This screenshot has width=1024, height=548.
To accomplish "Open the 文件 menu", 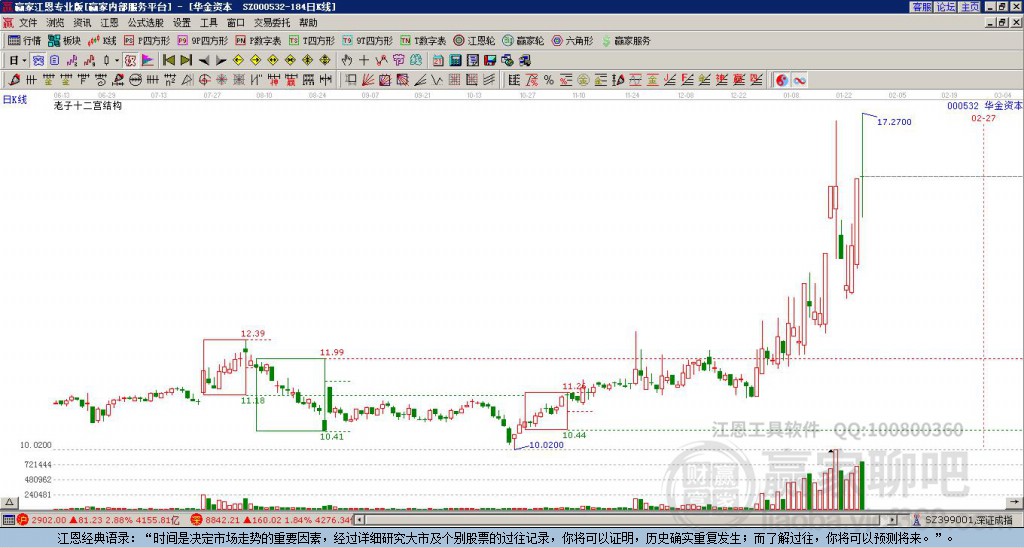I will (x=28, y=23).
